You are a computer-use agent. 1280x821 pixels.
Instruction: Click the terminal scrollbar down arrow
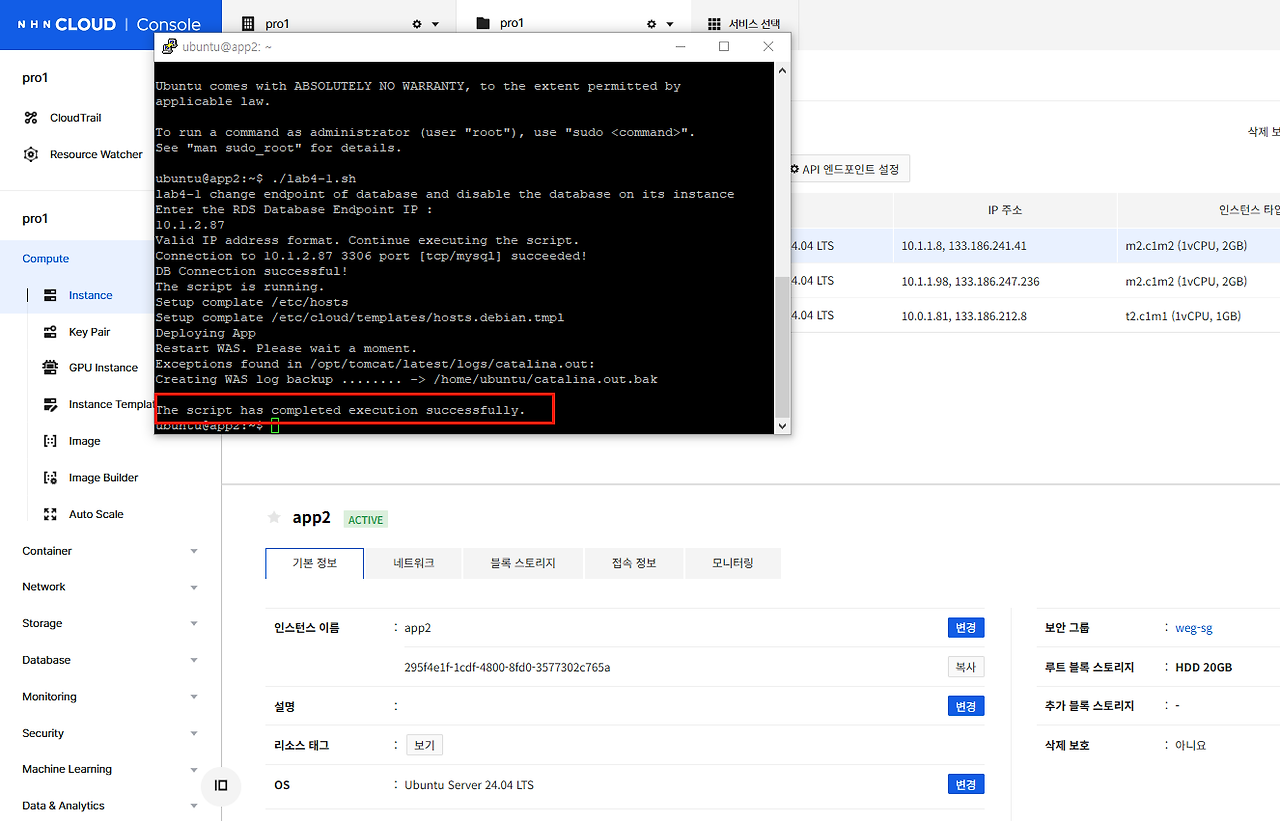782,425
